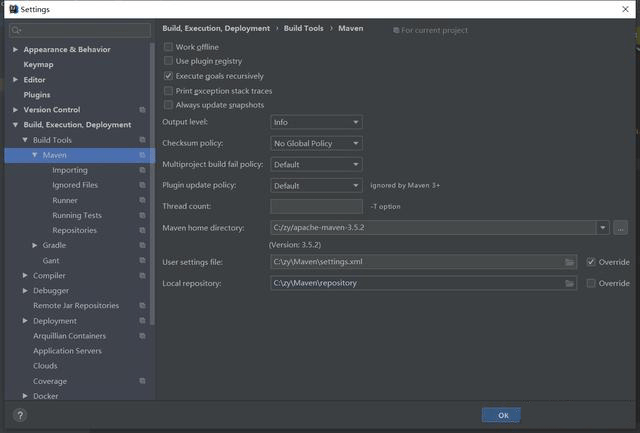Click project-level icon beside Coverage item
The width and height of the screenshot is (640, 433).
click(x=142, y=381)
